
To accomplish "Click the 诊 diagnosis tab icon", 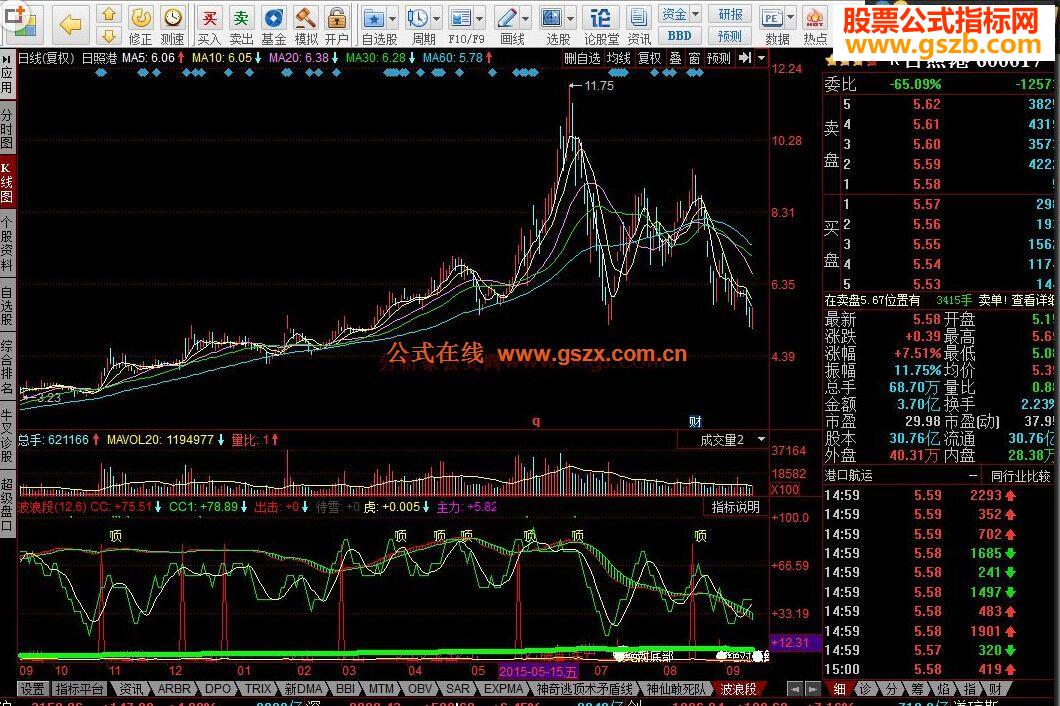I will (x=866, y=689).
